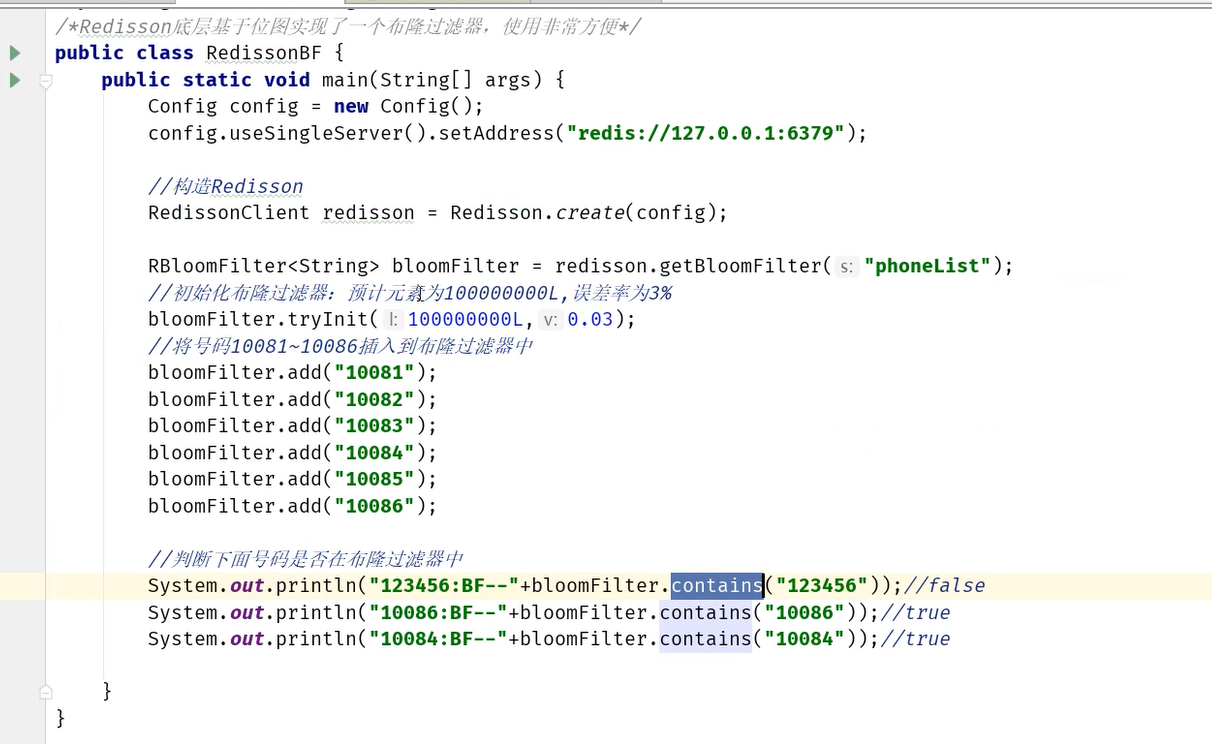Click the "10086:BF--" string
The image size is (1212, 744).
[x=439, y=612]
